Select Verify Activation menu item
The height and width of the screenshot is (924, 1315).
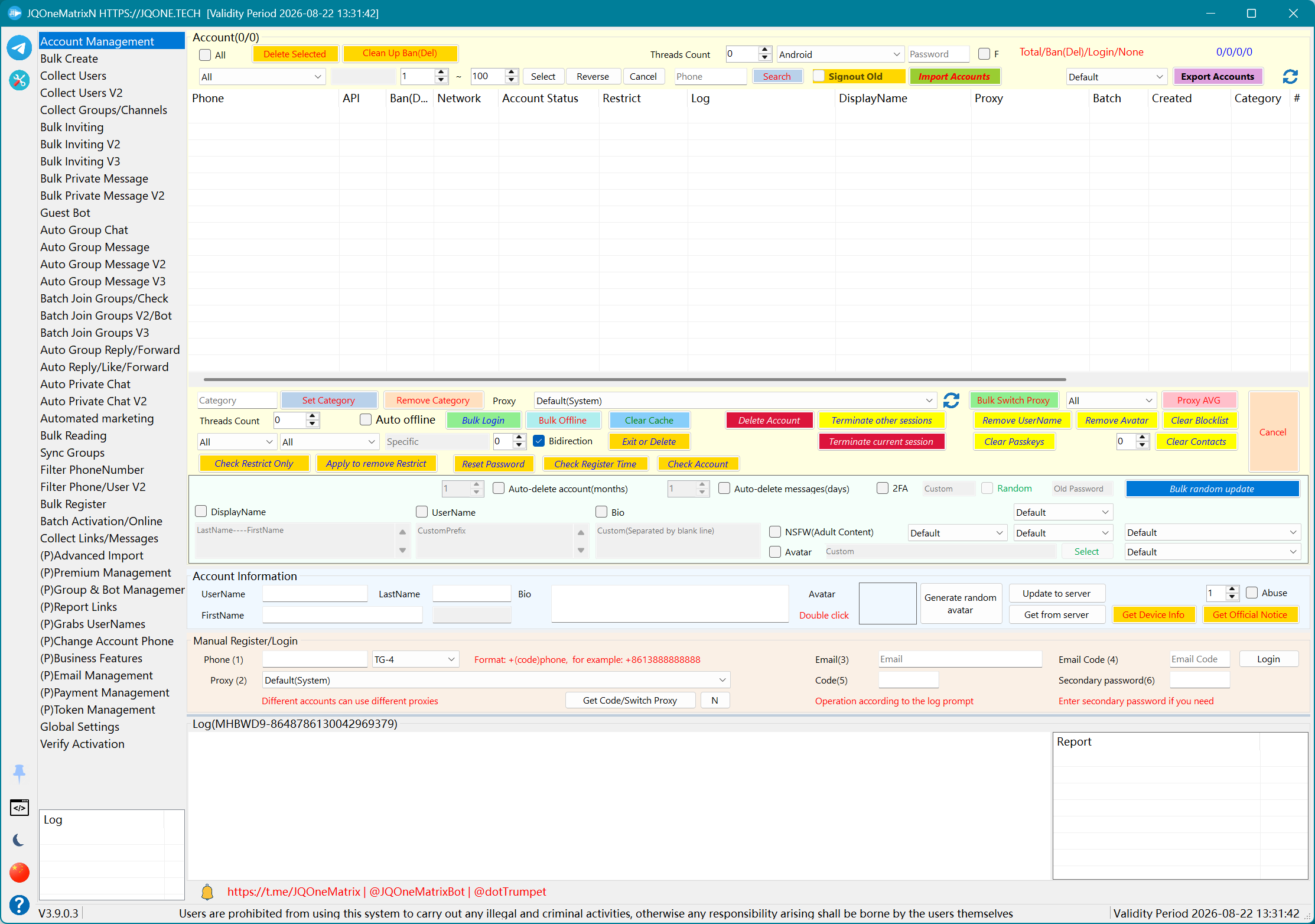coord(82,744)
